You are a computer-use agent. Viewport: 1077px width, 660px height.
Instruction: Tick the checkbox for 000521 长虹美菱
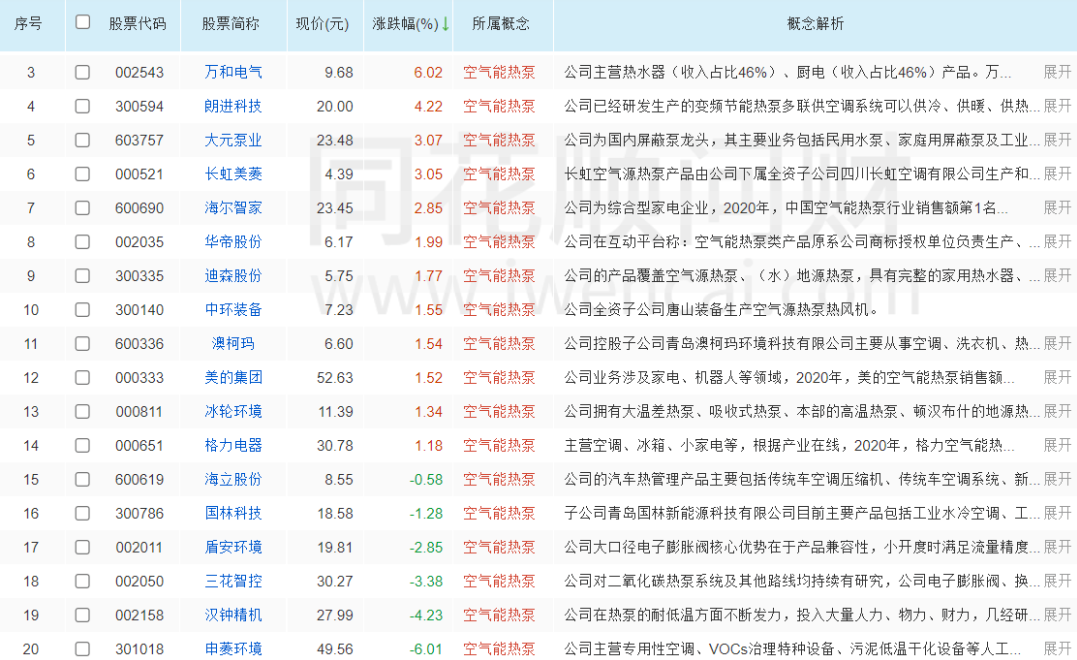[x=82, y=174]
